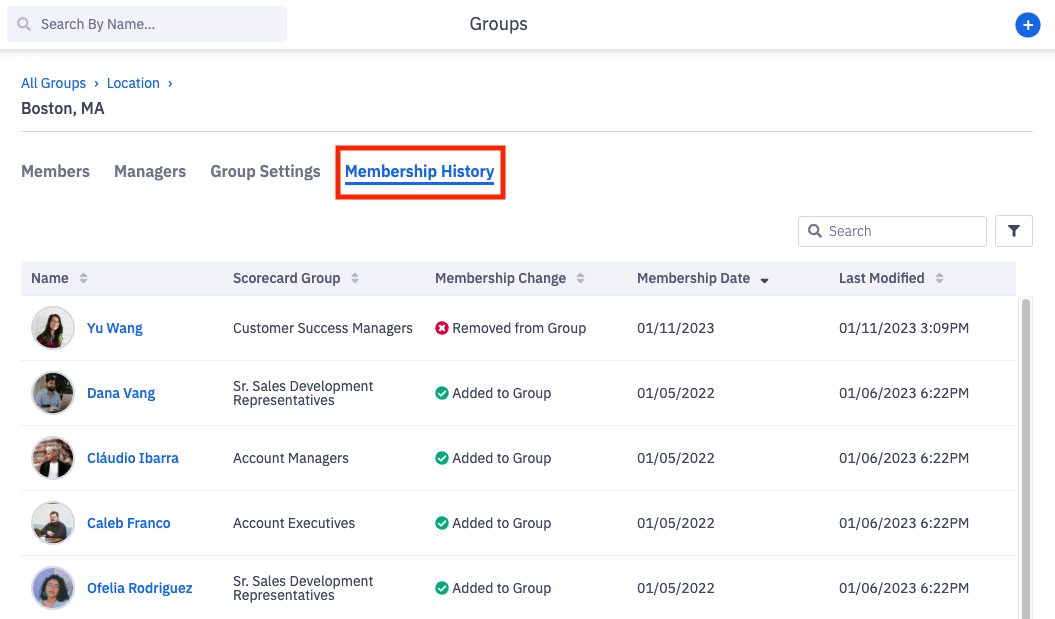Sort by Membership Change column
Screen dimensions: 1055x619
tap(581, 278)
